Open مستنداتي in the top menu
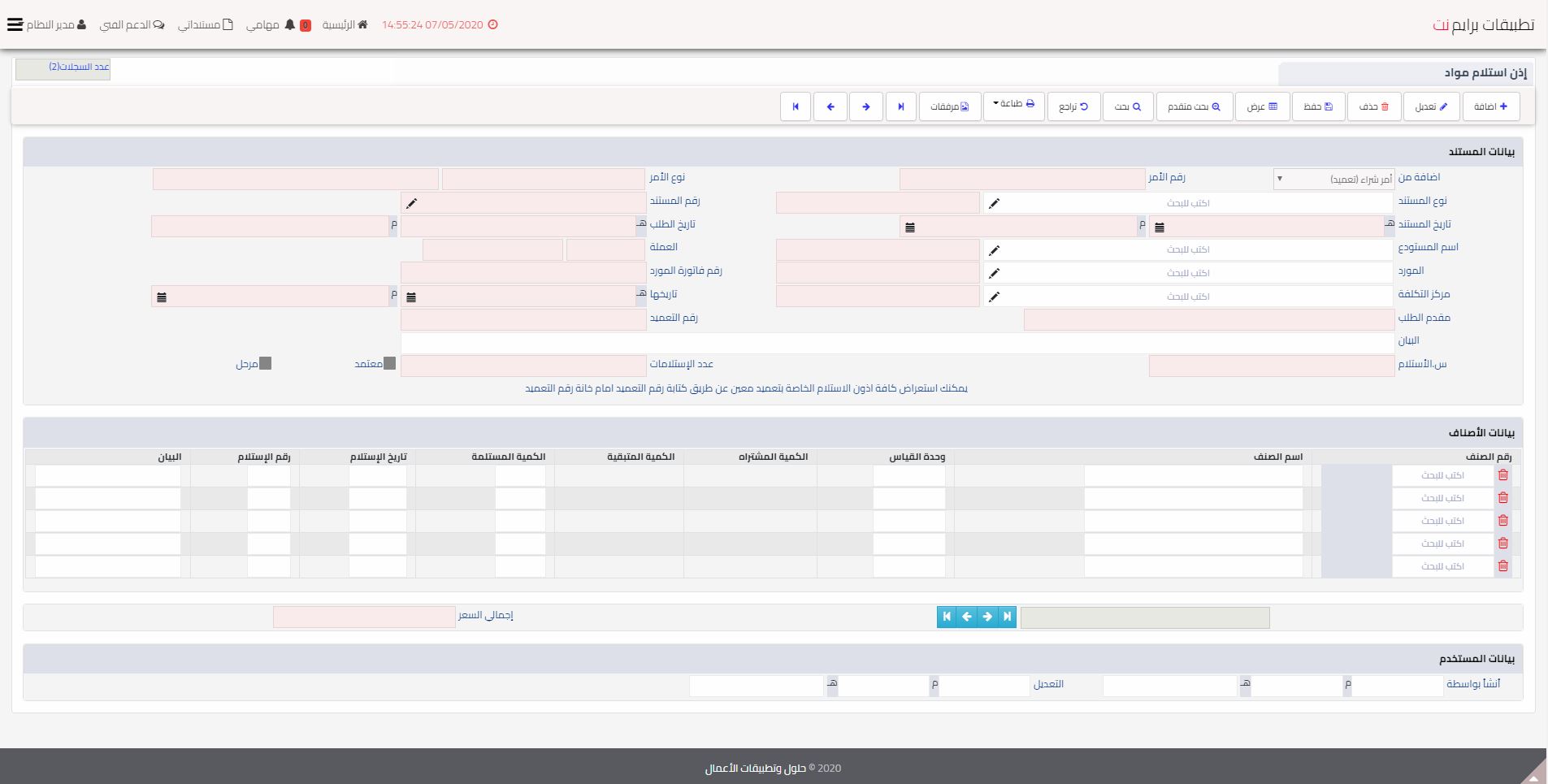Image resolution: width=1548 pixels, height=784 pixels. 206,24
